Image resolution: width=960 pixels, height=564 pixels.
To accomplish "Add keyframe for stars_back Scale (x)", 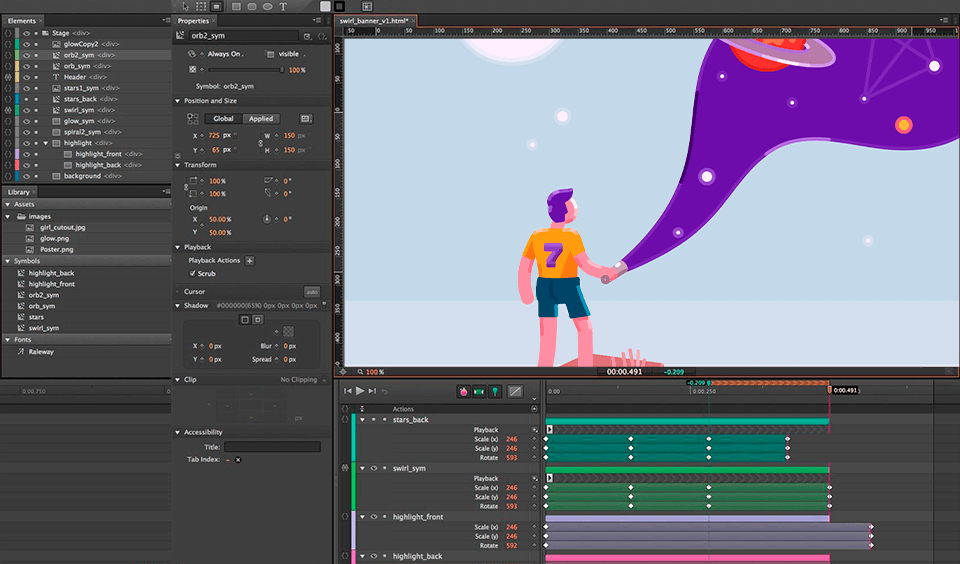I will point(534,439).
